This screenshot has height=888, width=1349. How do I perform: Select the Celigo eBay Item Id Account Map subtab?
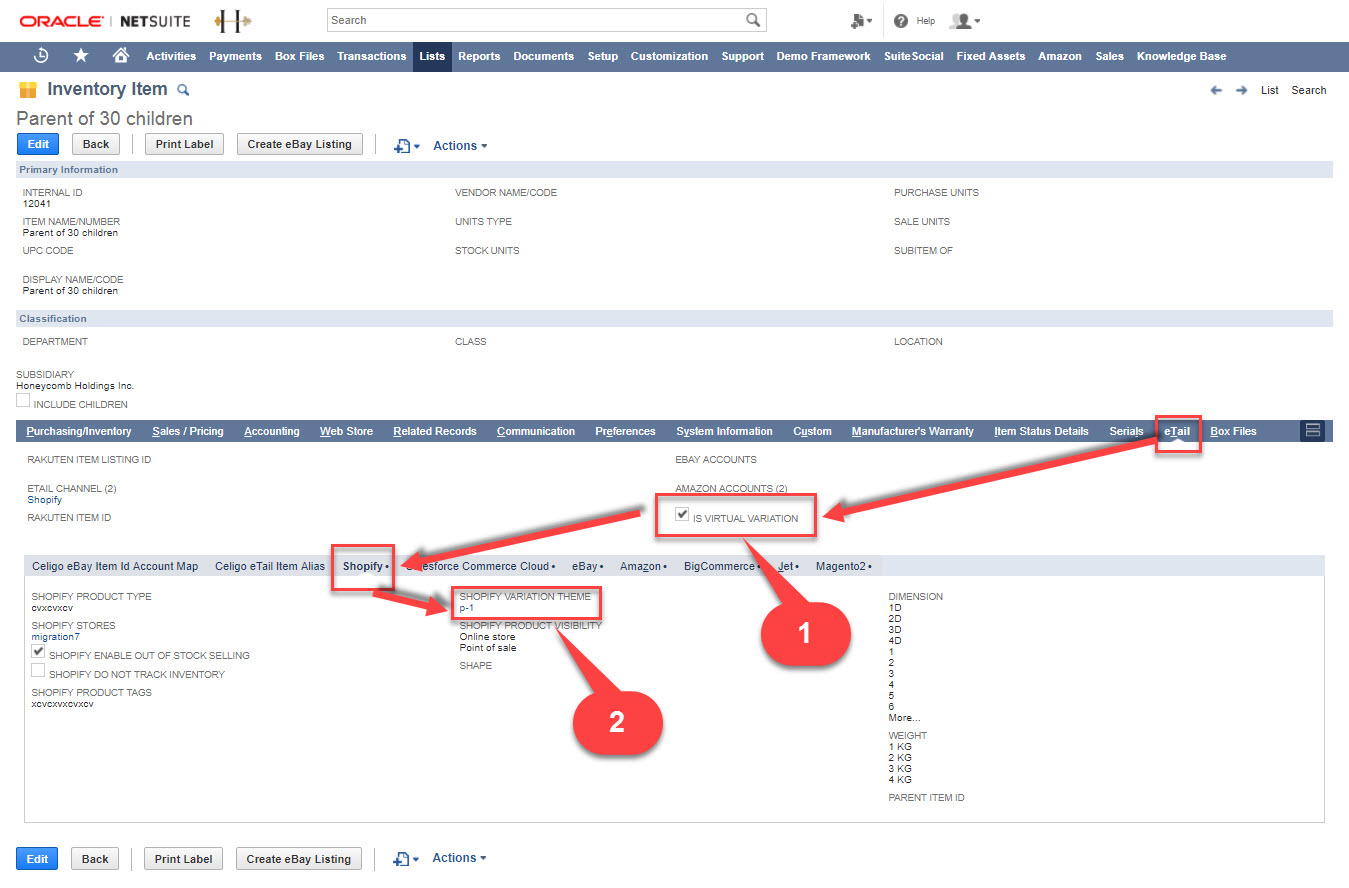click(115, 566)
